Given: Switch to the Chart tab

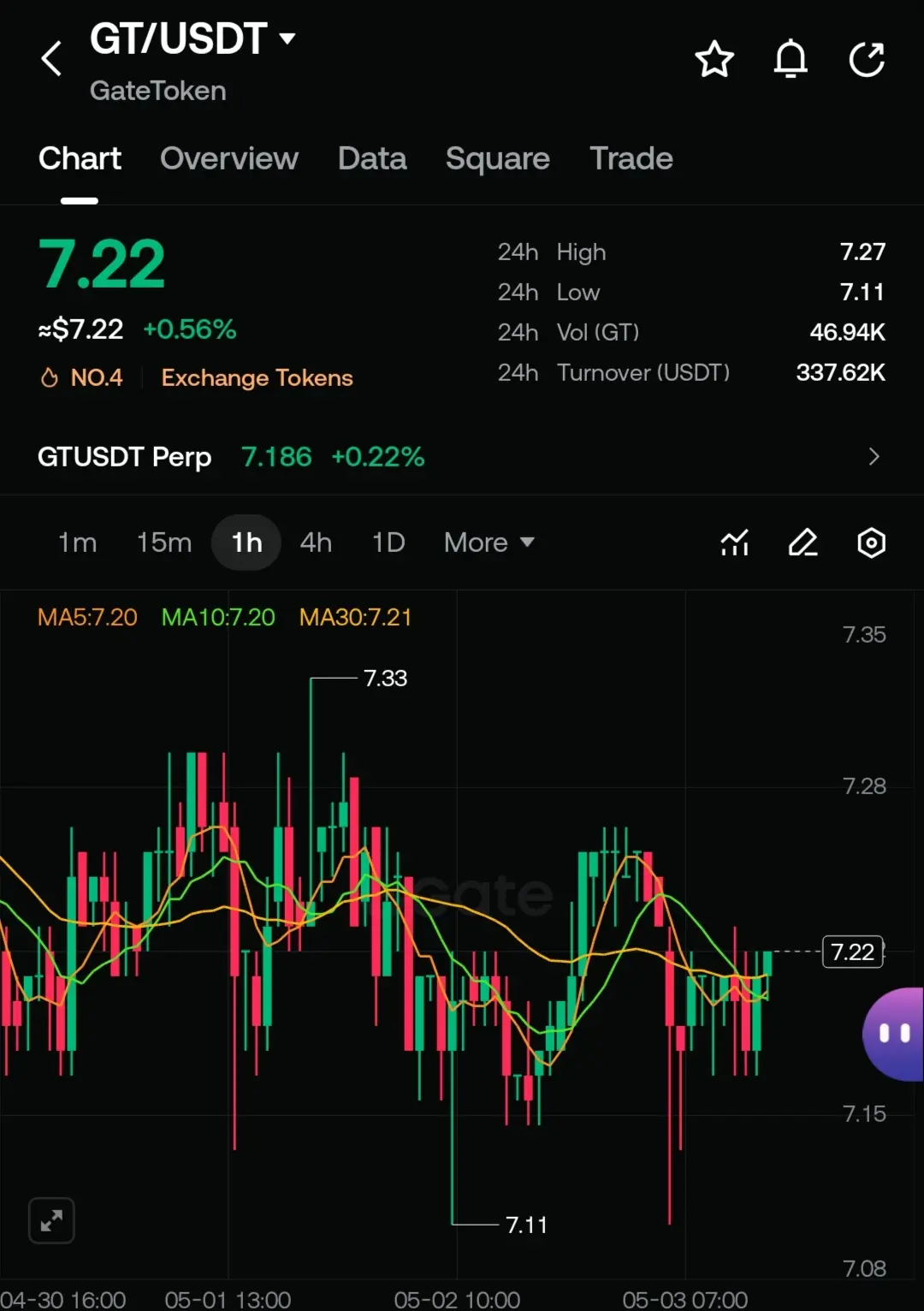Looking at the screenshot, I should click(x=80, y=158).
